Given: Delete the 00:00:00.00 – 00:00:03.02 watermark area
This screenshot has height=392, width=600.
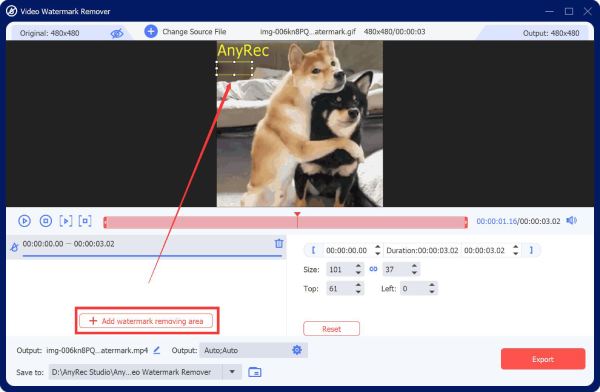Looking at the screenshot, I should tap(279, 243).
